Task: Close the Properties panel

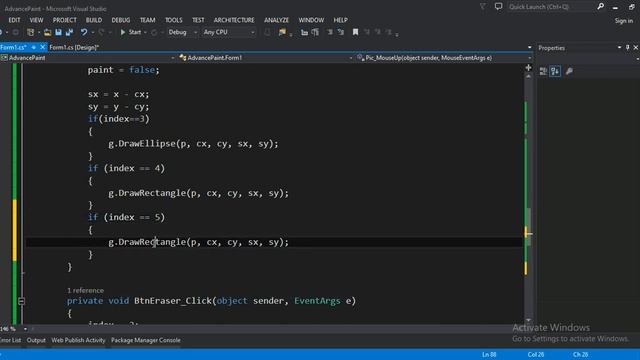Action: [x=636, y=48]
